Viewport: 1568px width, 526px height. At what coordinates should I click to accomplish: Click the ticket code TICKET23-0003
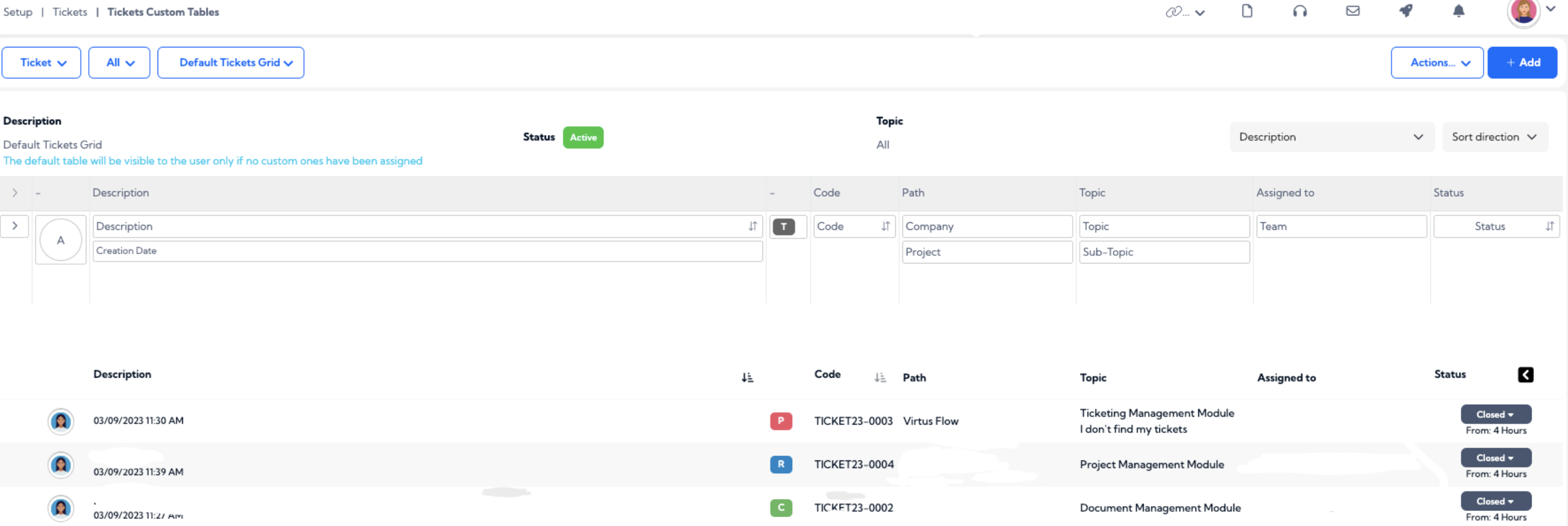[x=853, y=421]
